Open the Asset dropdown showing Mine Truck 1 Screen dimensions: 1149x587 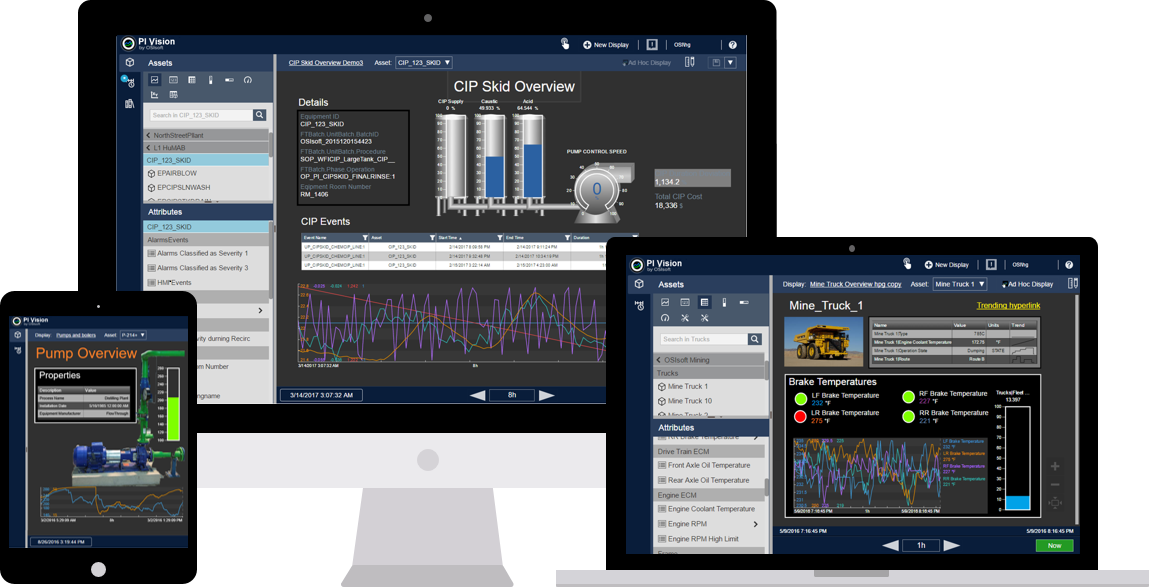(x=960, y=284)
